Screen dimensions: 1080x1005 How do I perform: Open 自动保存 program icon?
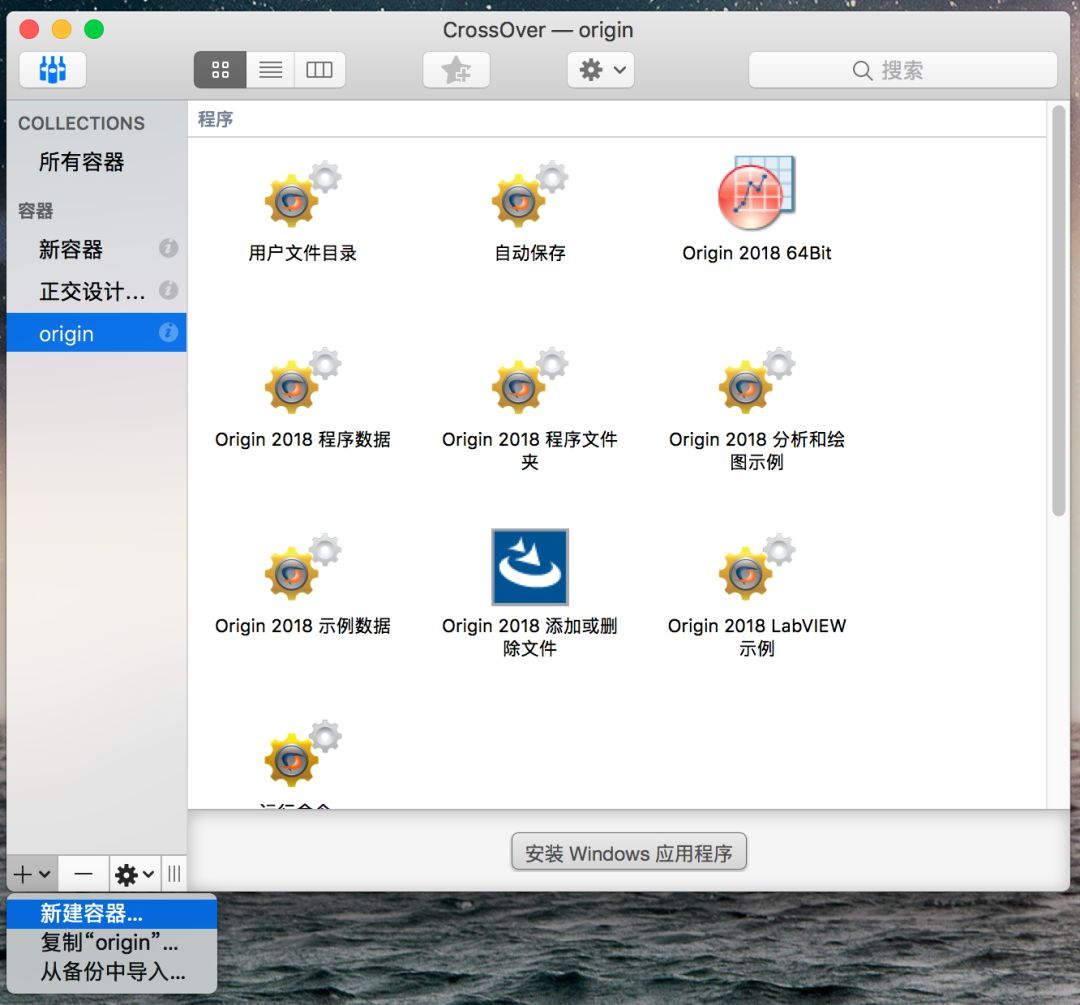[x=530, y=194]
